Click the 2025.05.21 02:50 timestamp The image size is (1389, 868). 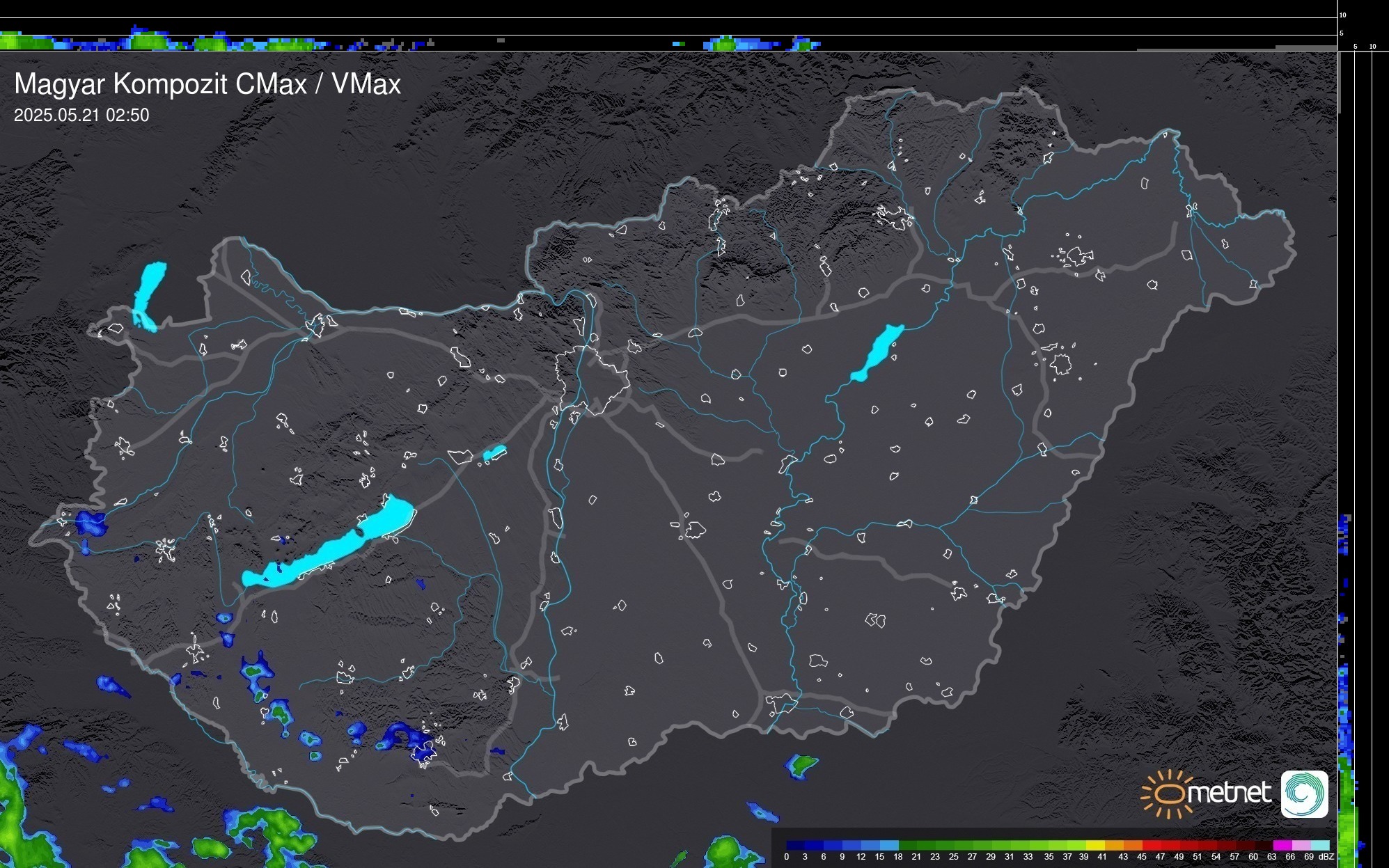tap(81, 116)
